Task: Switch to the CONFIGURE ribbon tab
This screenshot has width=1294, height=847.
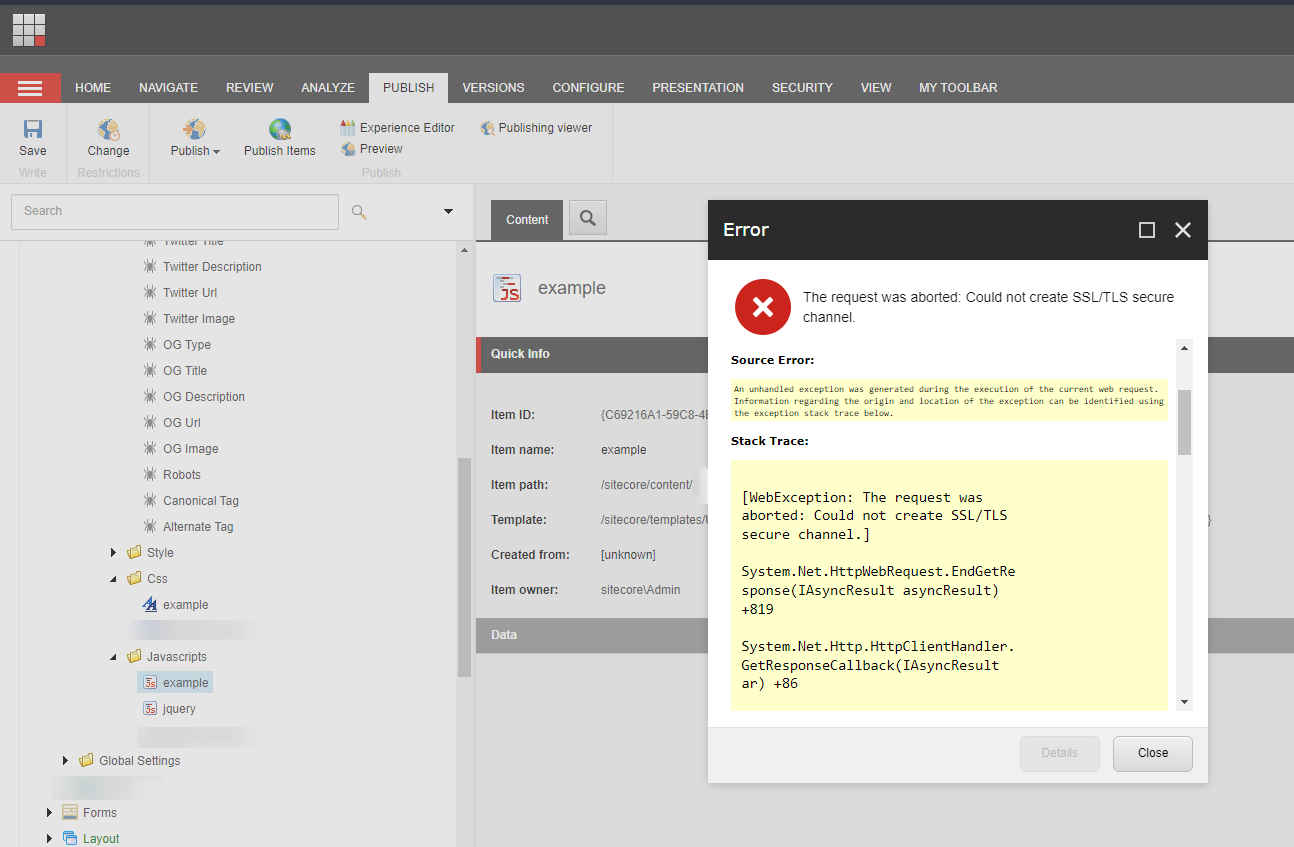Action: 588,88
